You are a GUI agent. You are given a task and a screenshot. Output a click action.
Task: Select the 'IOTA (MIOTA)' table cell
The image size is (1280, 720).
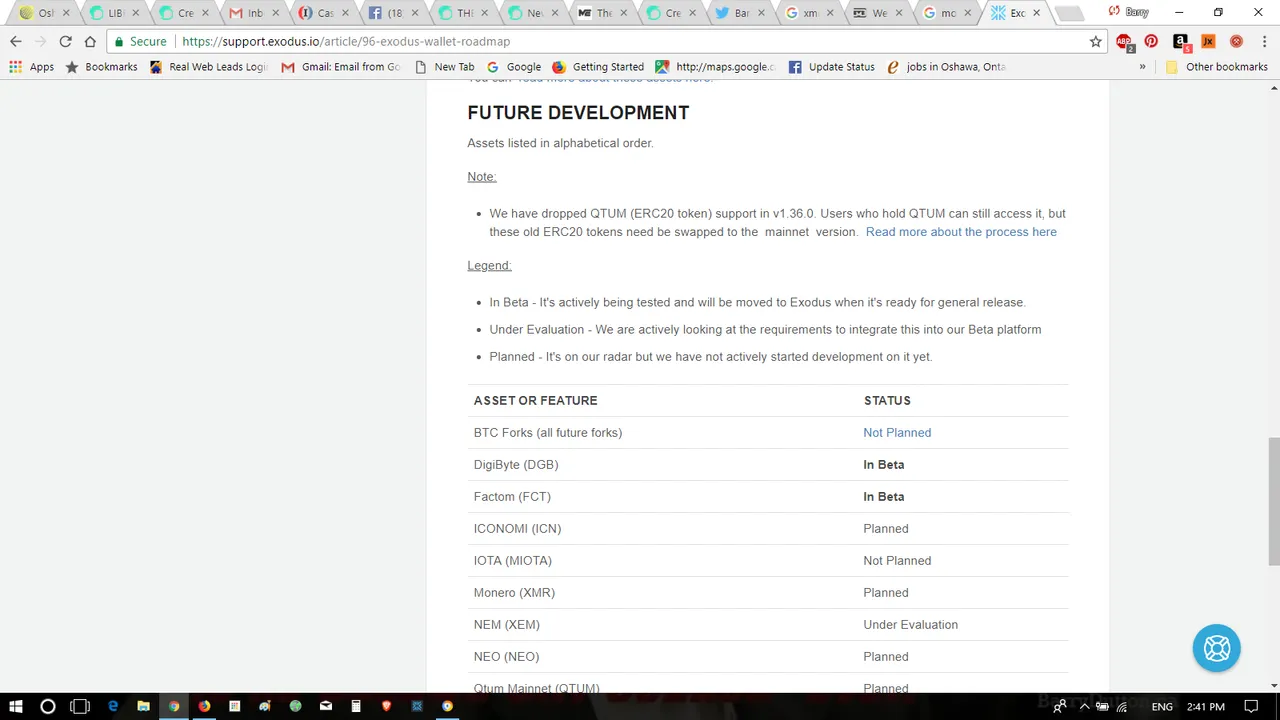click(x=512, y=561)
